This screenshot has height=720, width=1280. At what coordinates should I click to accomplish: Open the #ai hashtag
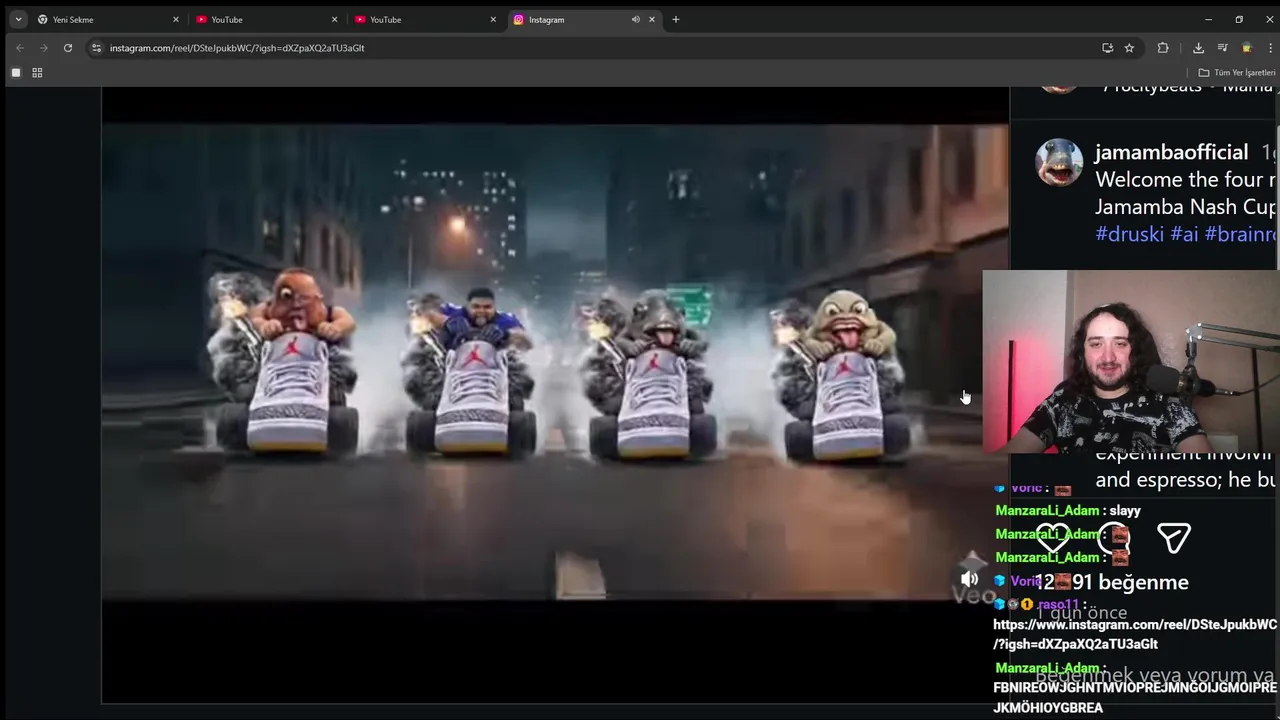pos(1184,233)
